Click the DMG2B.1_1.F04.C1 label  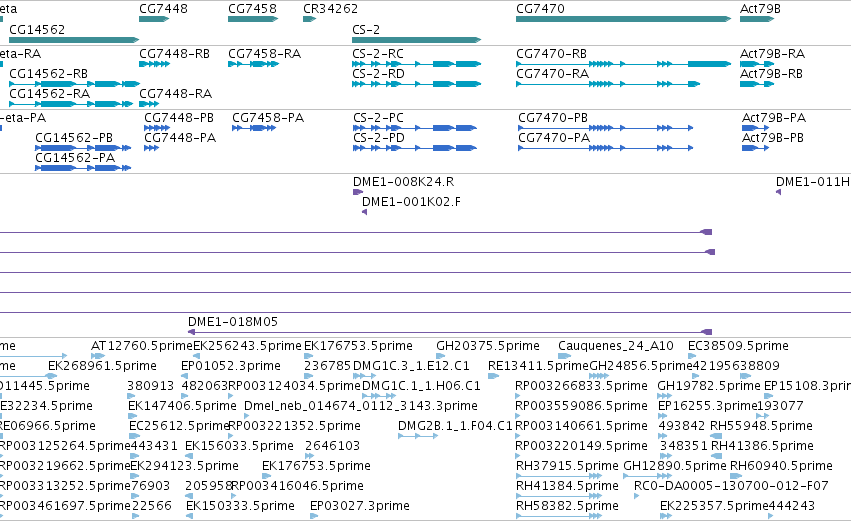pos(455,426)
